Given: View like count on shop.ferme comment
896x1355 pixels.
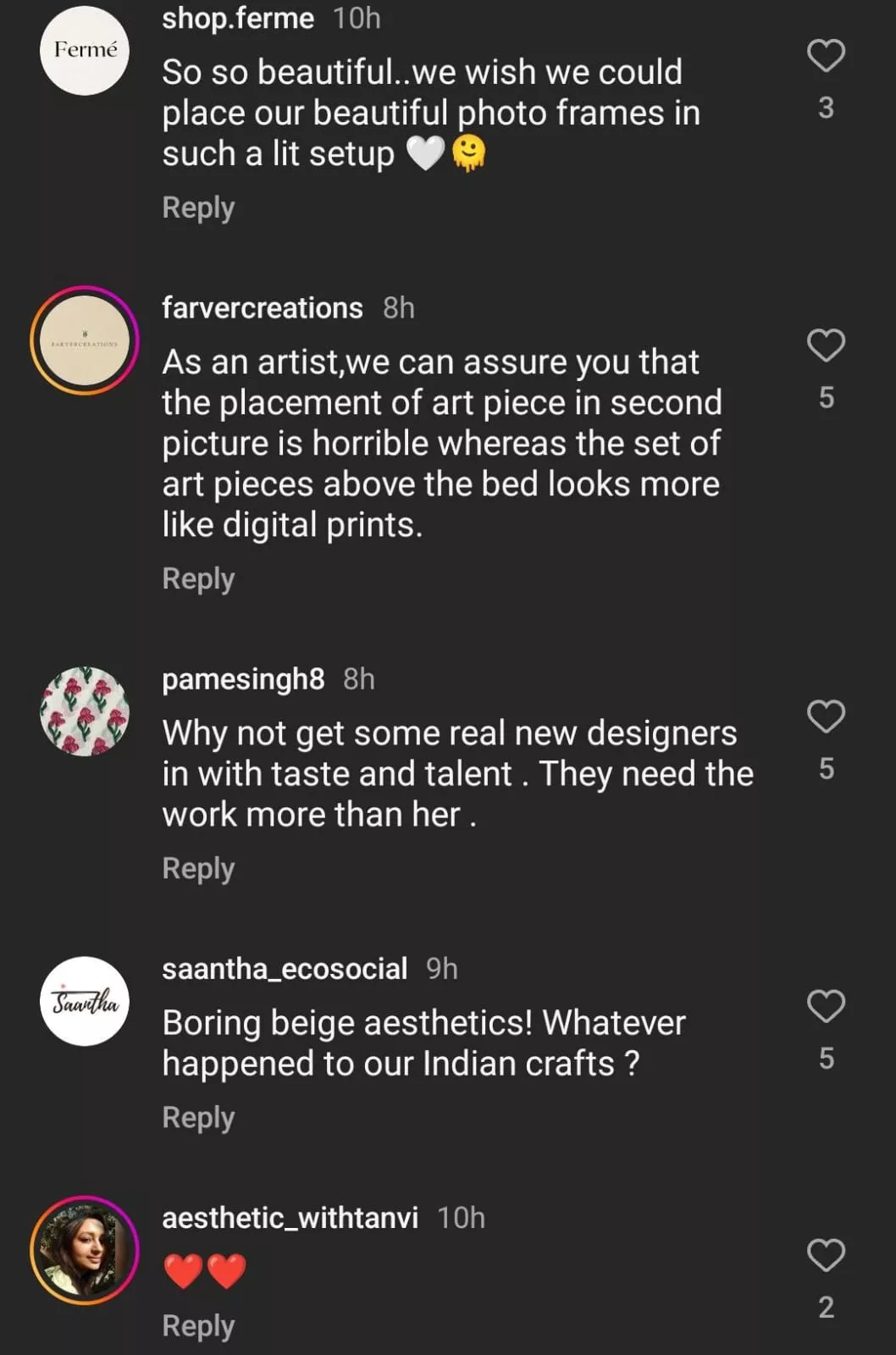Looking at the screenshot, I should click(x=826, y=108).
